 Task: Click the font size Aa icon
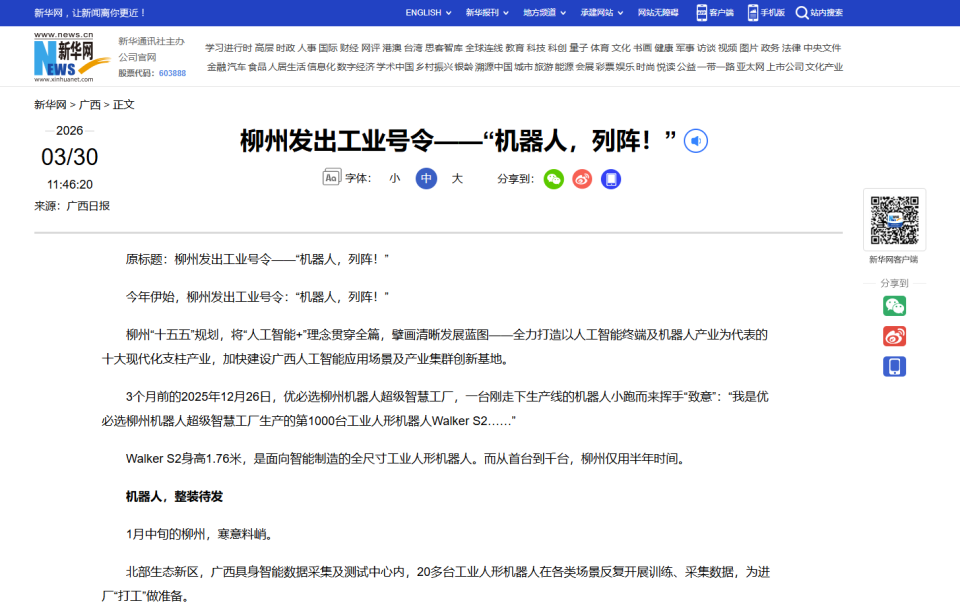(x=331, y=177)
